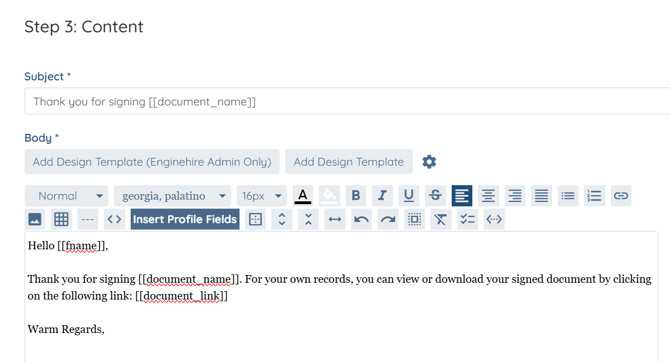670x362 pixels.
Task: Click the Add Design Template button
Action: click(349, 162)
